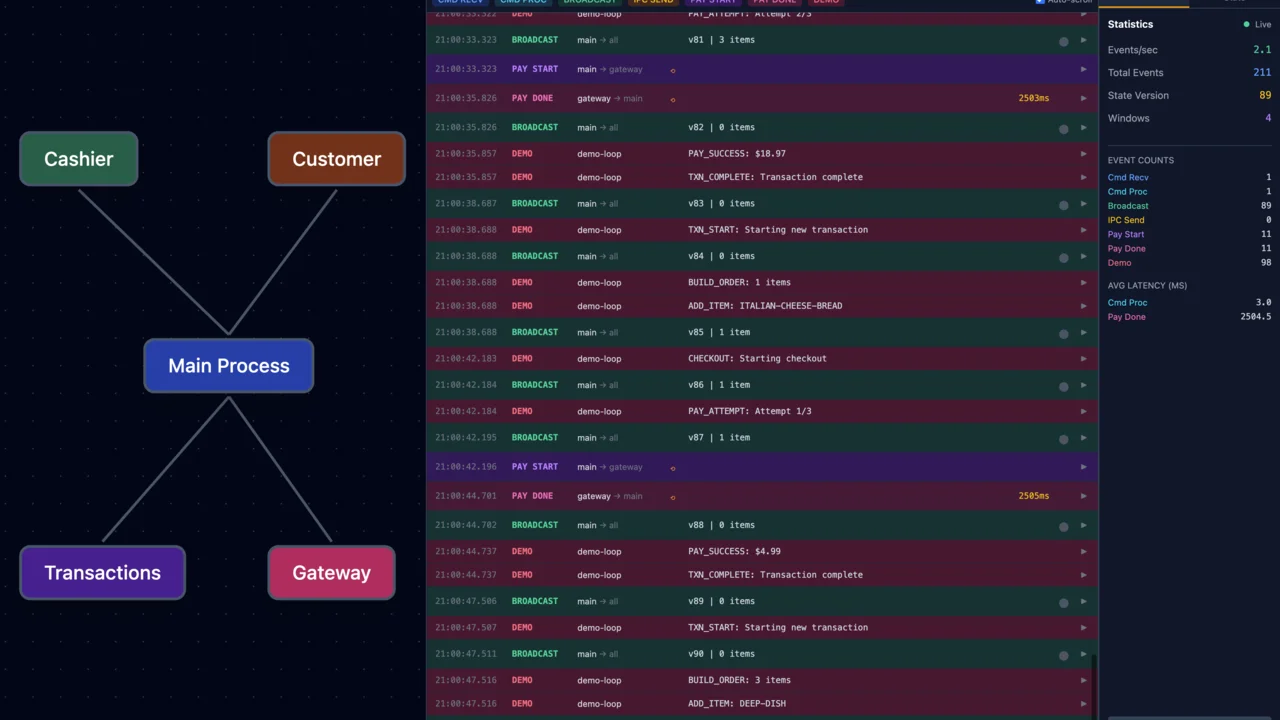Select the Transactions node

102,572
